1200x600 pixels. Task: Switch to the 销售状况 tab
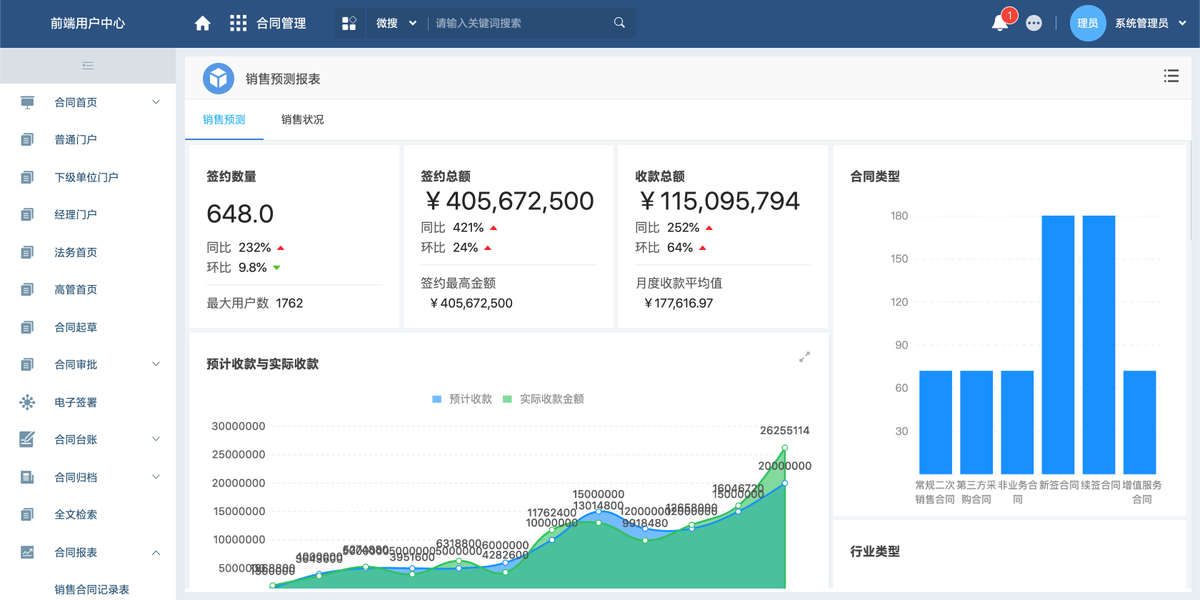coord(302,120)
